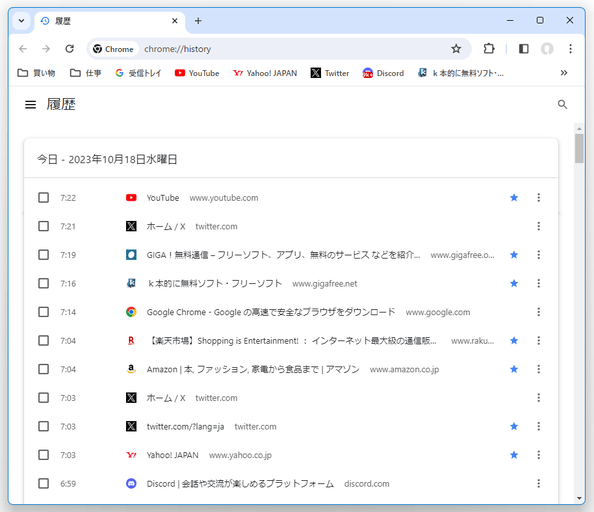Open the twitter.com/?lang=ja history entry
Screen dimensions: 594x512
185,426
